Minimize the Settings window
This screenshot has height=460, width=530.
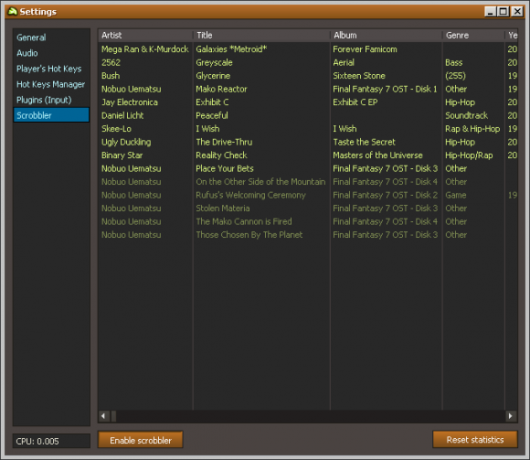click(x=490, y=11)
